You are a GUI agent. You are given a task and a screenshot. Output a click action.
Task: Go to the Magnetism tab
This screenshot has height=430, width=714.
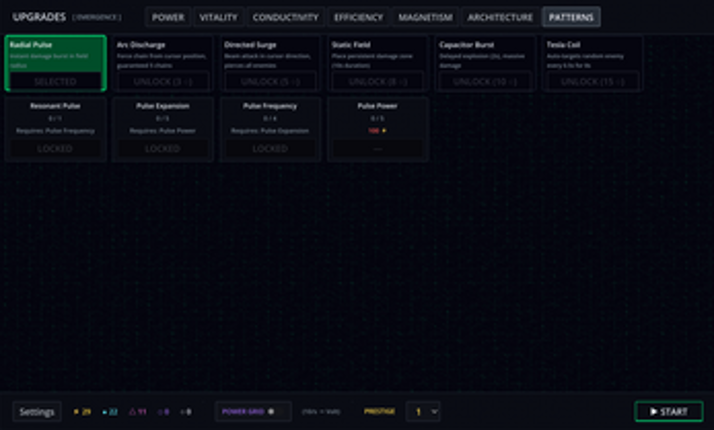tap(425, 17)
